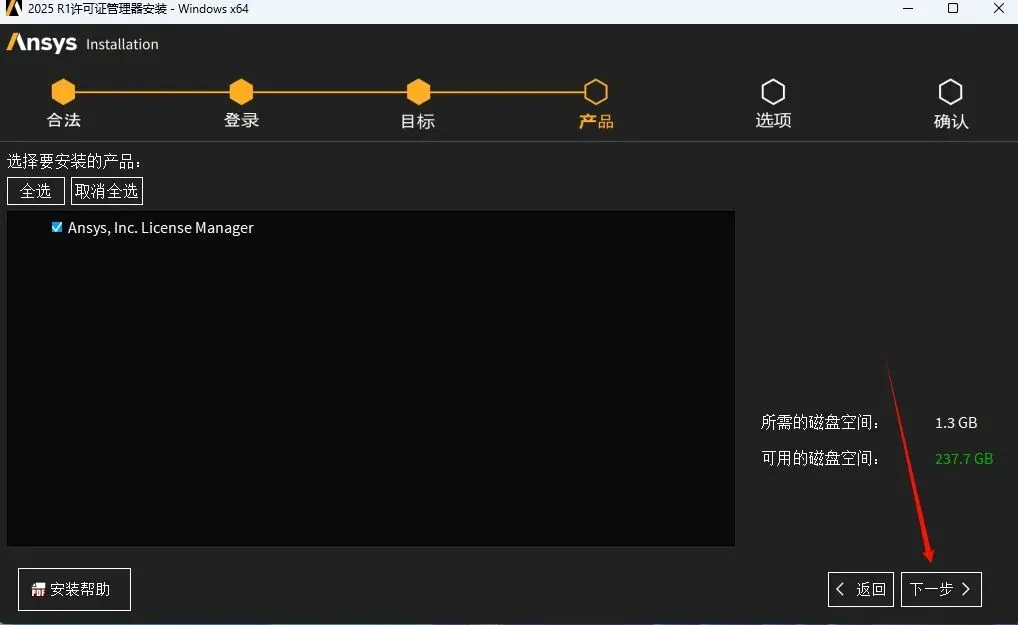Click the 1.3 GB required disk space value
Viewport: 1018px width, 625px height.
pos(956,423)
